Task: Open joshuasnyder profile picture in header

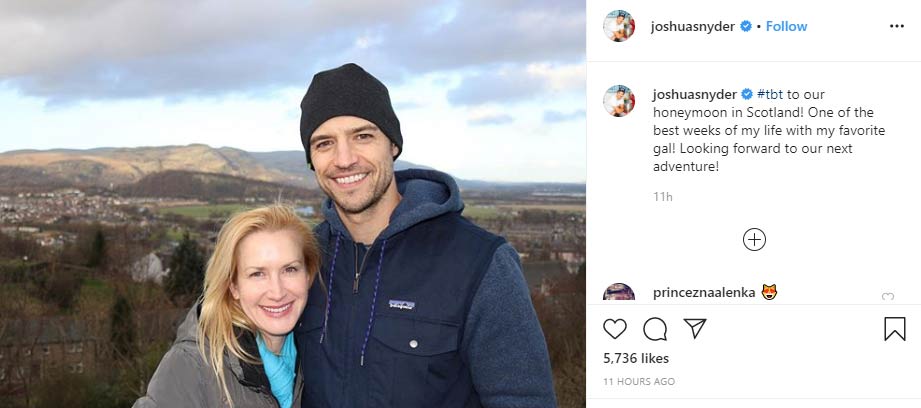Action: [x=619, y=26]
